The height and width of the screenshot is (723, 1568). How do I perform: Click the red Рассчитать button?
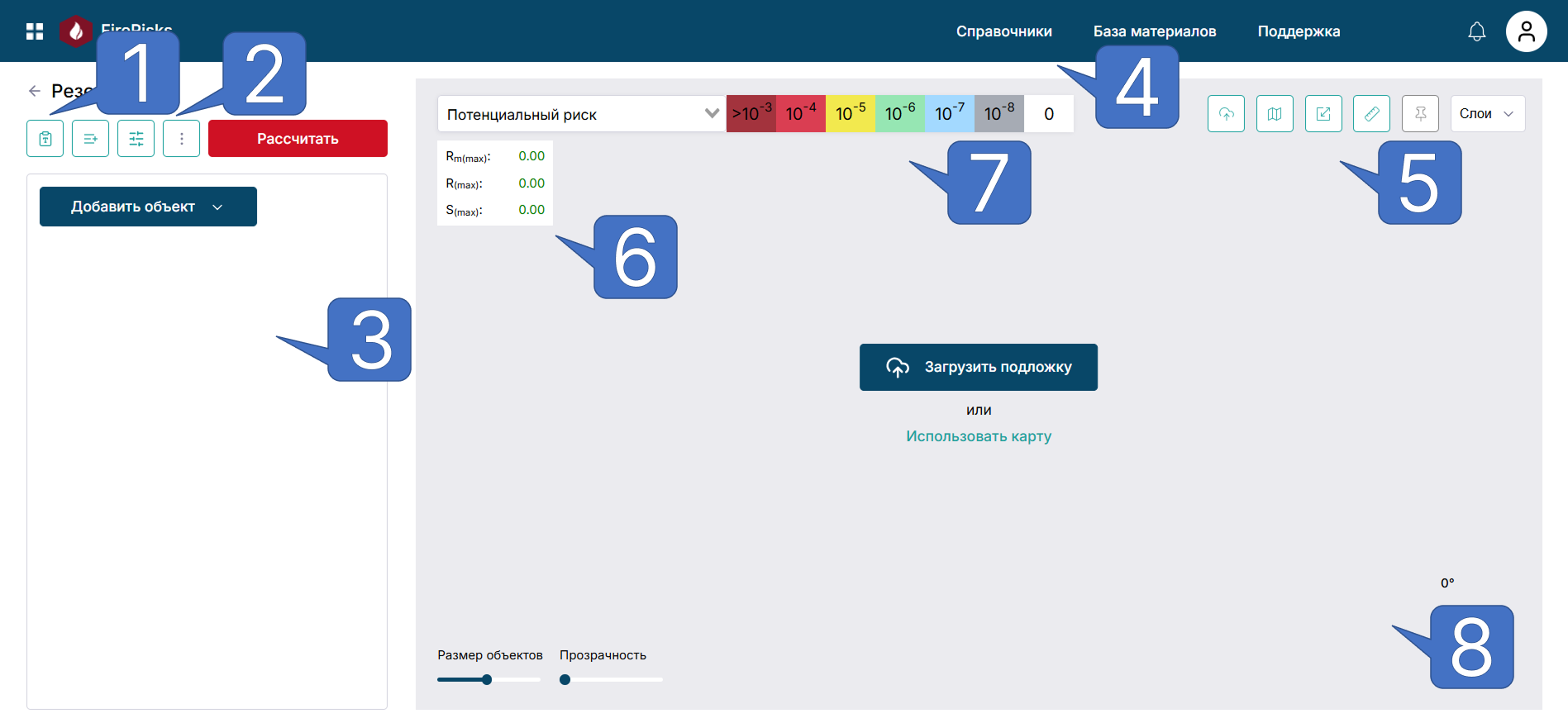298,139
